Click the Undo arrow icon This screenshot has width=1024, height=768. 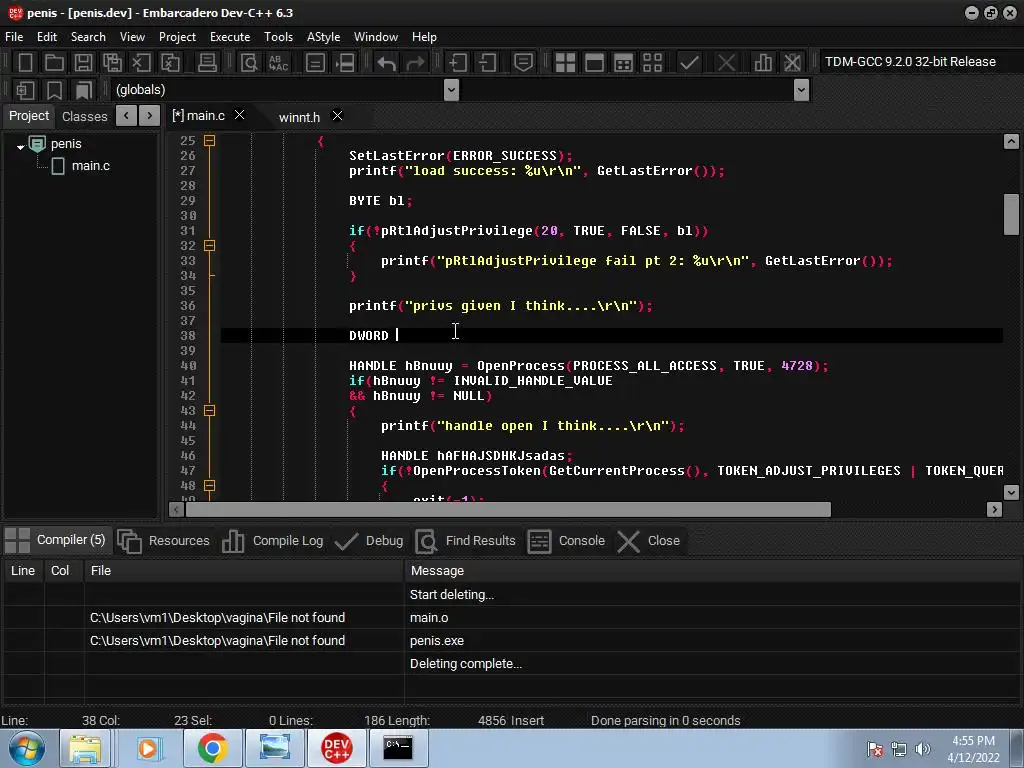[x=386, y=63]
